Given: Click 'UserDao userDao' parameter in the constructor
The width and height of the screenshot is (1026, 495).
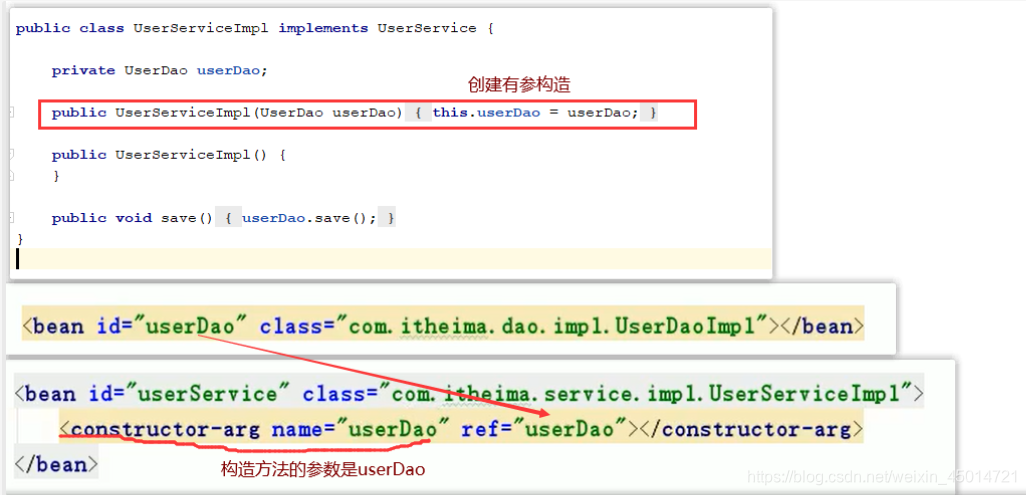Looking at the screenshot, I should tap(328, 113).
